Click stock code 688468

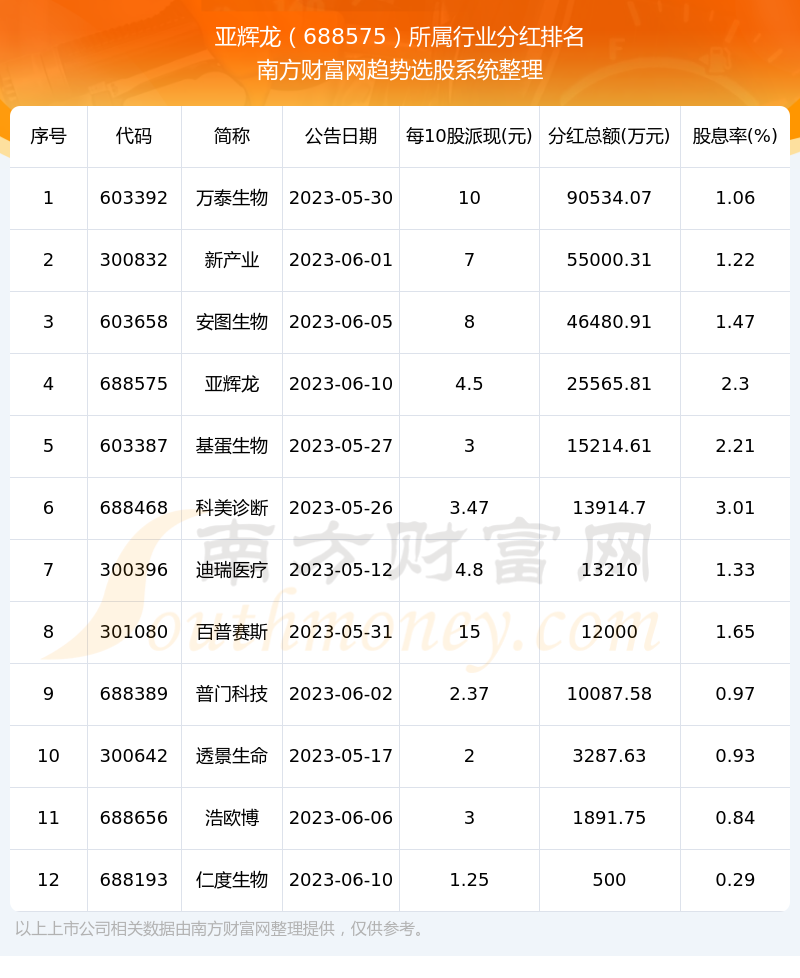tap(133, 508)
